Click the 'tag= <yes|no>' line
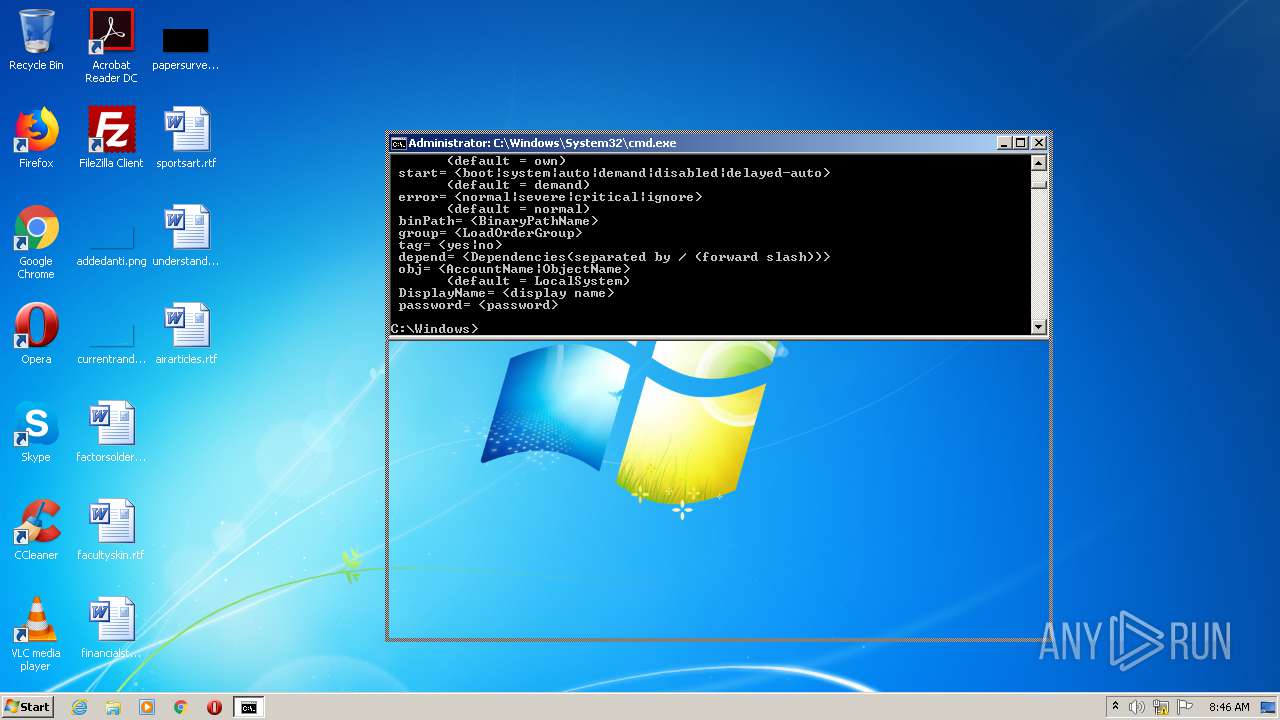Screen dimensions: 1280x720 click(450, 245)
